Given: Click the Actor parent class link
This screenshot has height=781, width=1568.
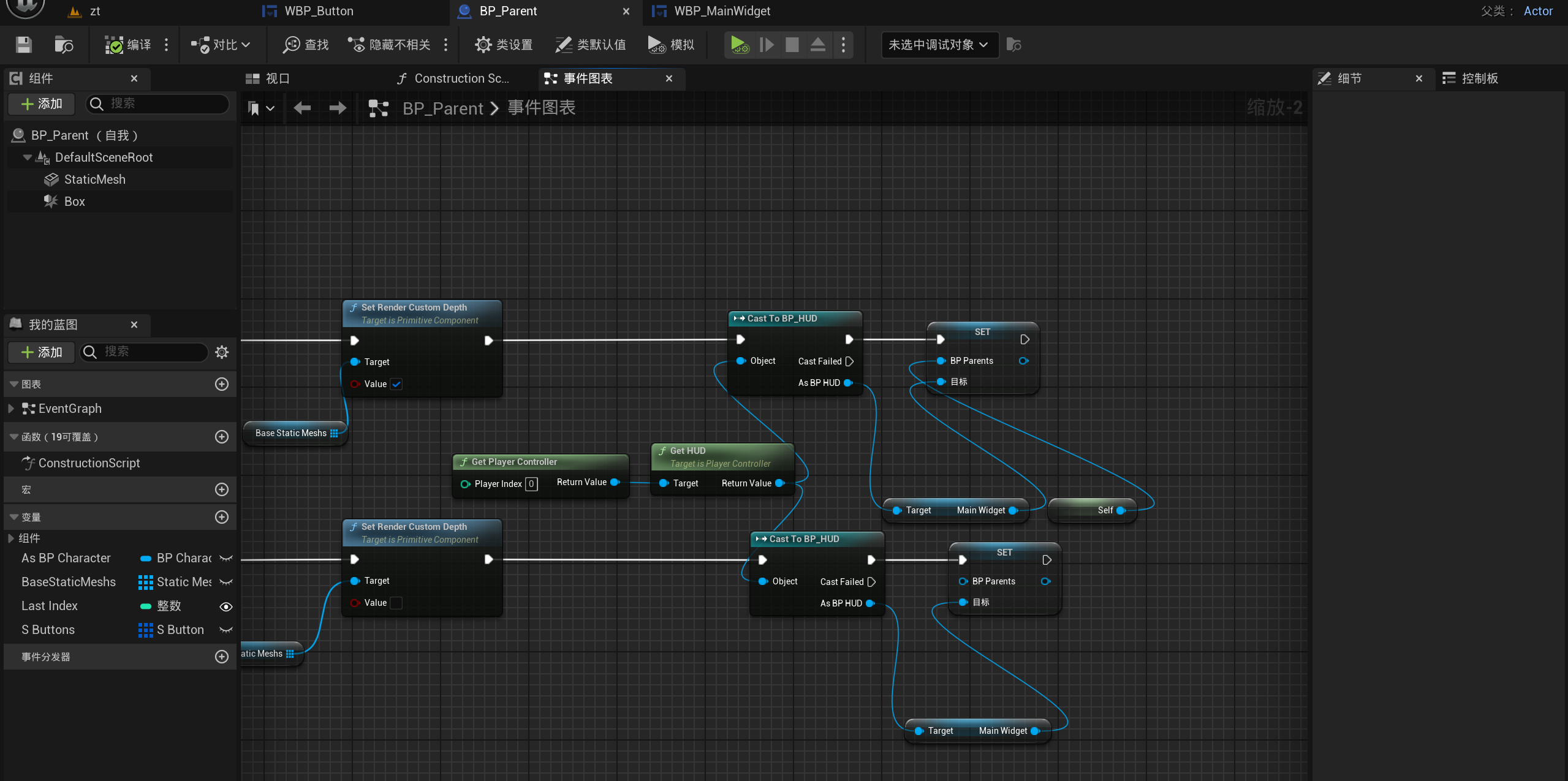Looking at the screenshot, I should pyautogui.click(x=1537, y=11).
